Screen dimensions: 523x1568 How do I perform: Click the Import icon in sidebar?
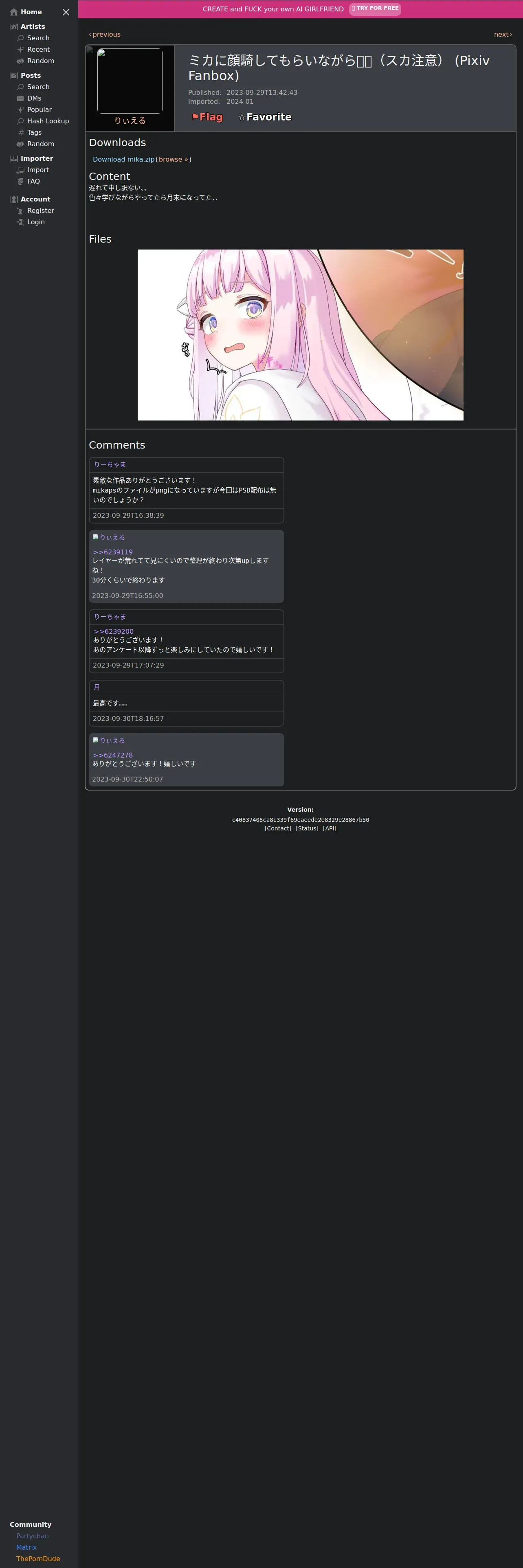pyautogui.click(x=21, y=171)
